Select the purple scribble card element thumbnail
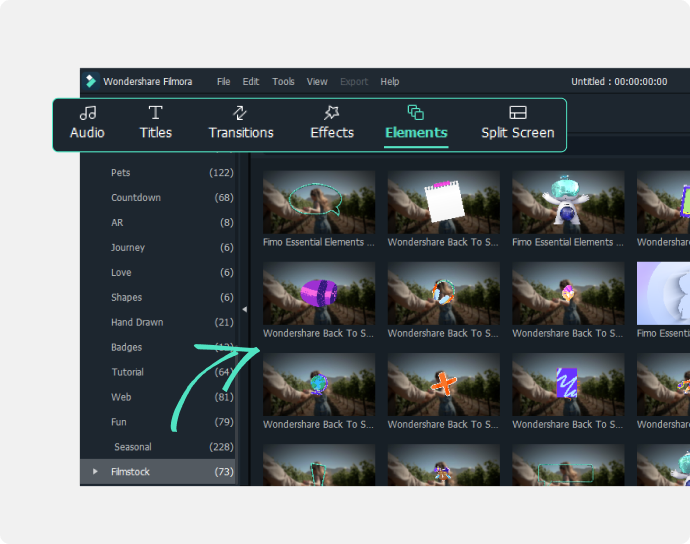 pyautogui.click(x=568, y=385)
